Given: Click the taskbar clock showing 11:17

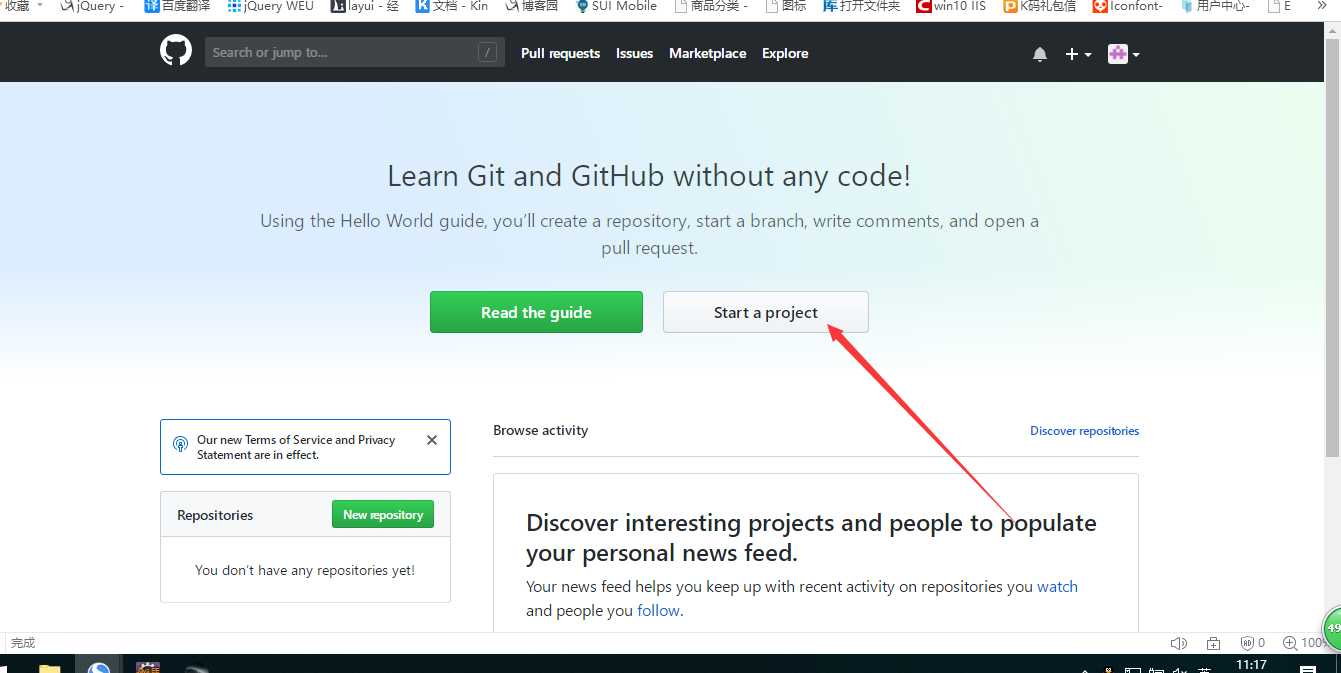Looking at the screenshot, I should point(1251,665).
